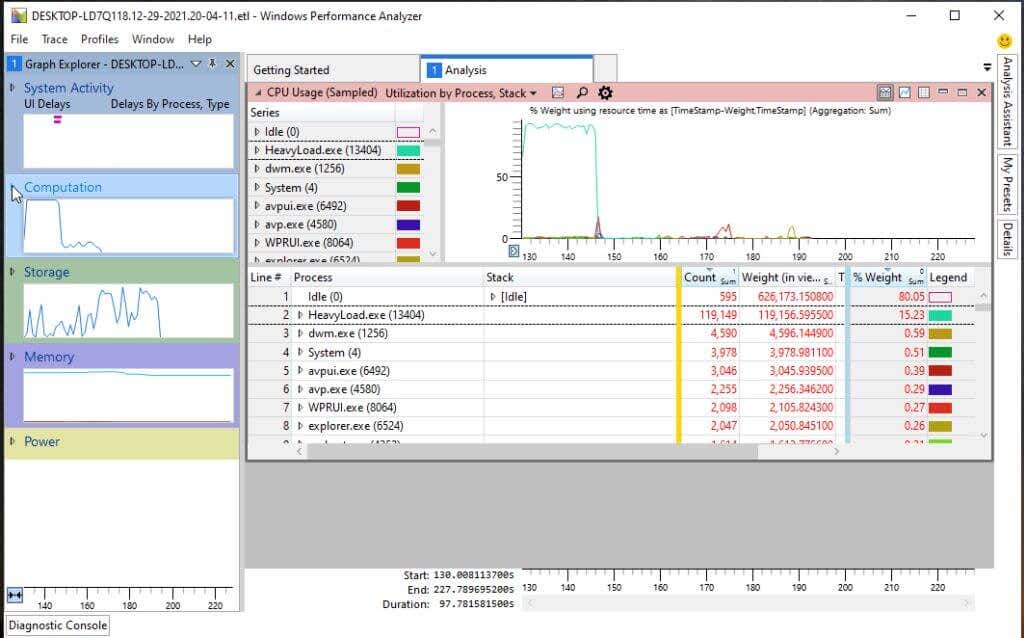Viewport: 1024px width, 638px height.
Task: Open the View Editor gear icon
Action: (x=605, y=93)
